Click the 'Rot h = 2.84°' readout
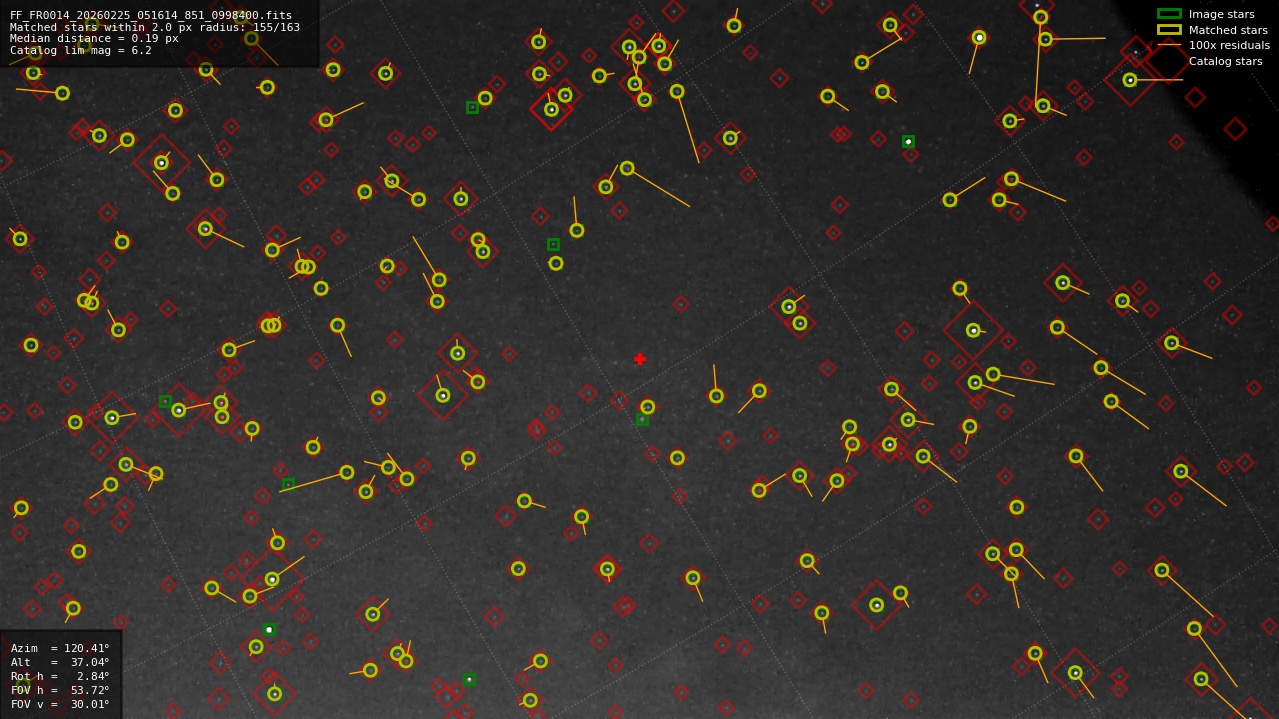The width and height of the screenshot is (1279, 719). click(60, 676)
